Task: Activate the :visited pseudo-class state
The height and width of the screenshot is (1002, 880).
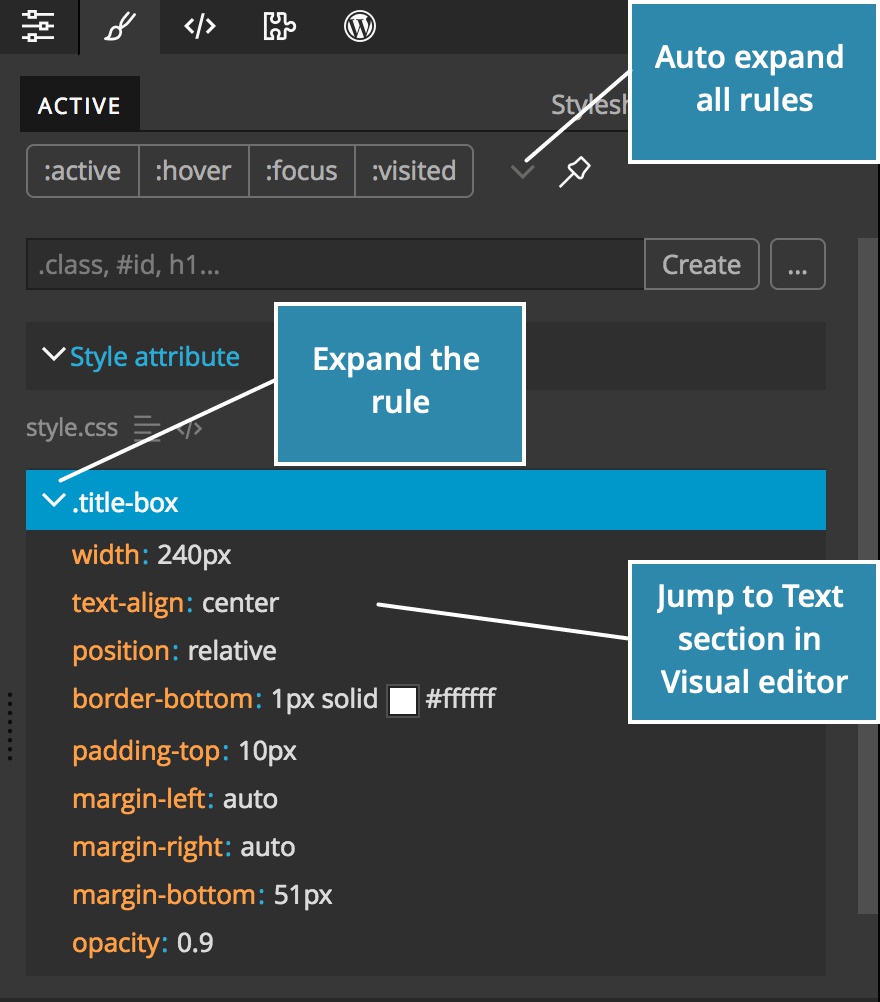Action: coord(414,171)
